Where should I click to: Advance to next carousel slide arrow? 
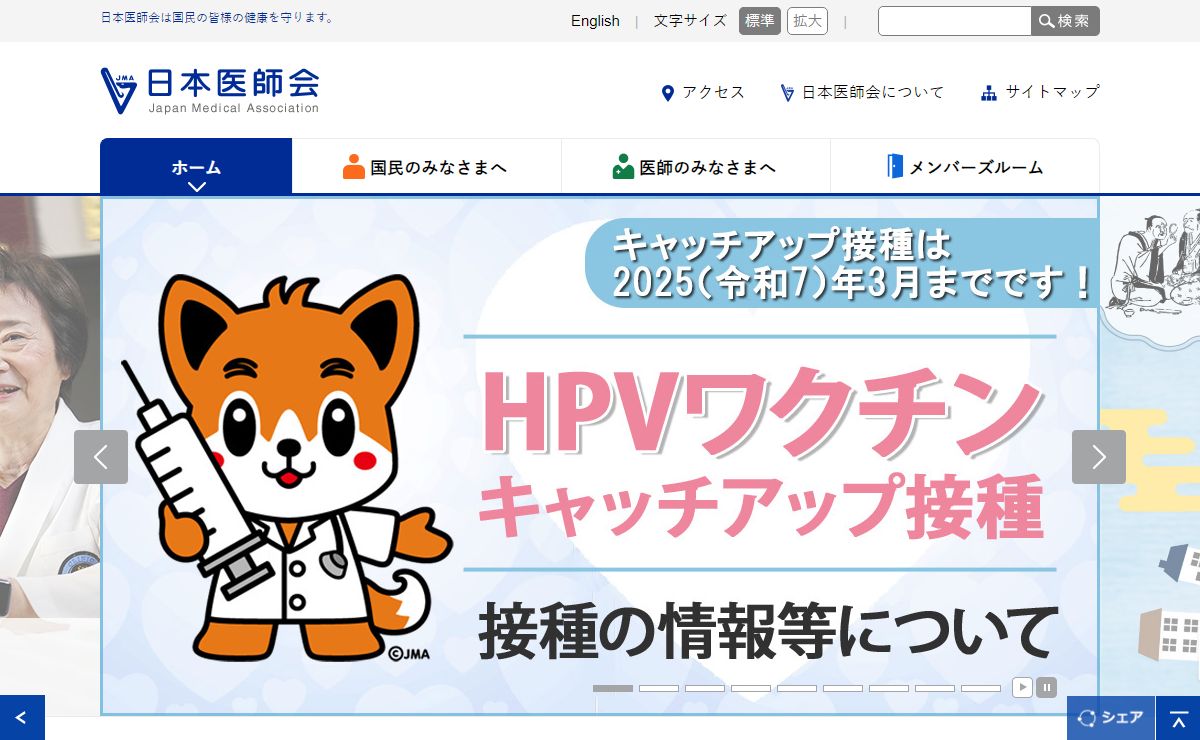pos(1098,457)
